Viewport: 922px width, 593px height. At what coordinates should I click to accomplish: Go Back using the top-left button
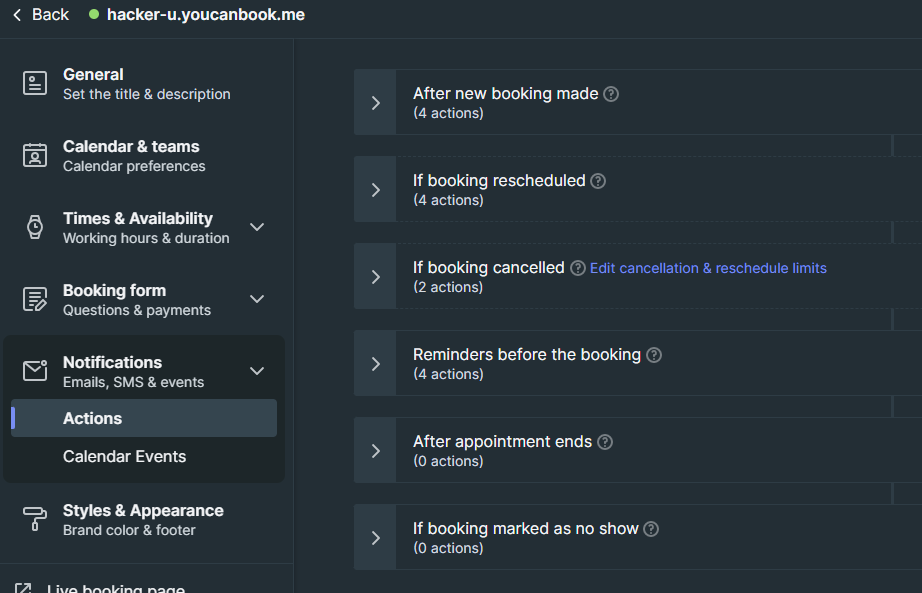tap(41, 15)
